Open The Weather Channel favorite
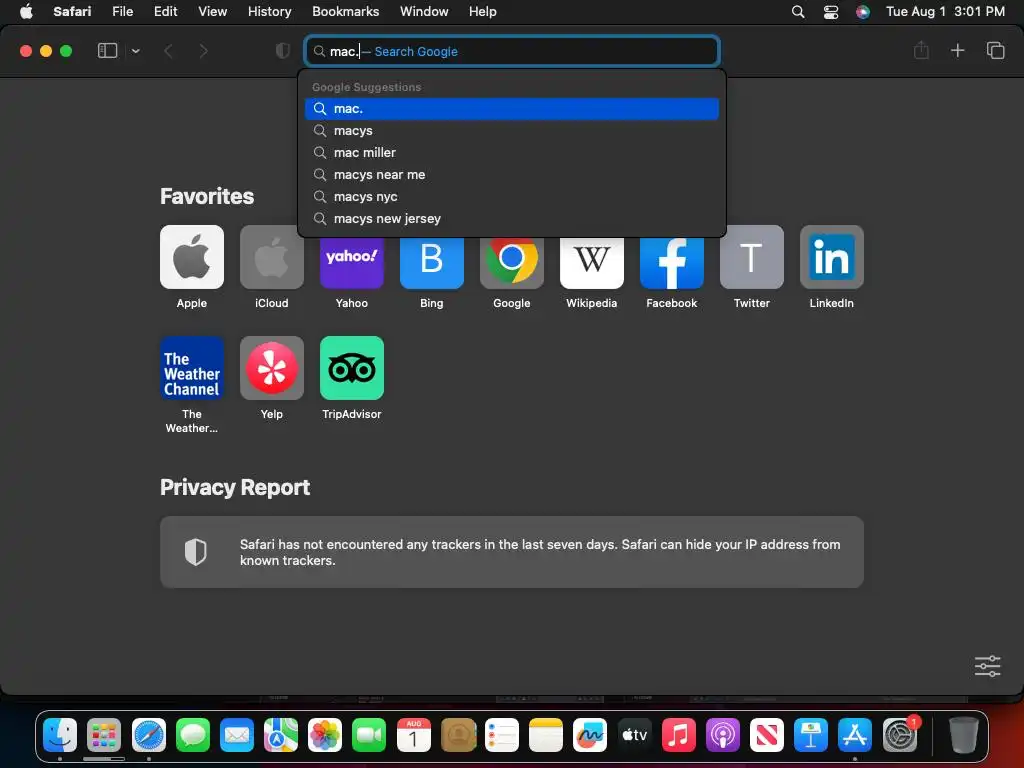 coord(192,368)
